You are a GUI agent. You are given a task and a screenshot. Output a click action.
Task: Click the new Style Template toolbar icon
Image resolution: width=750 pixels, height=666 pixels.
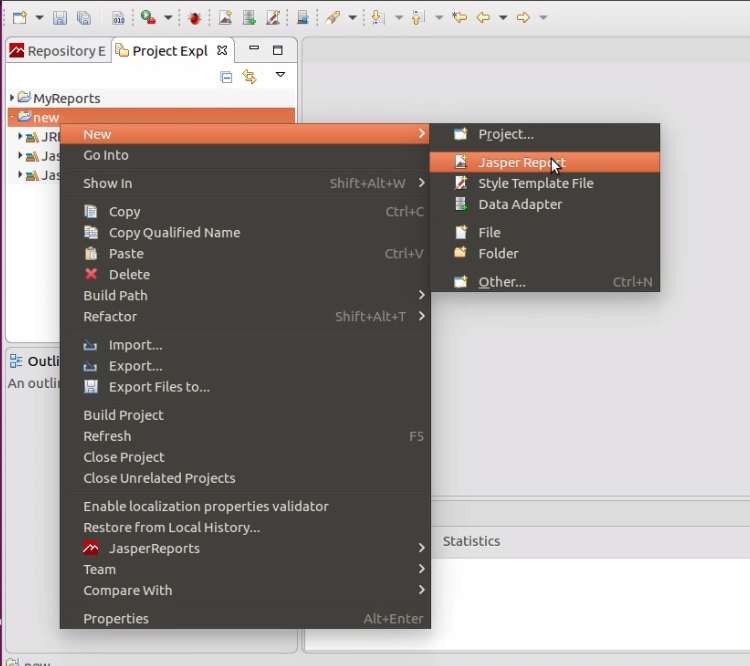pos(273,18)
